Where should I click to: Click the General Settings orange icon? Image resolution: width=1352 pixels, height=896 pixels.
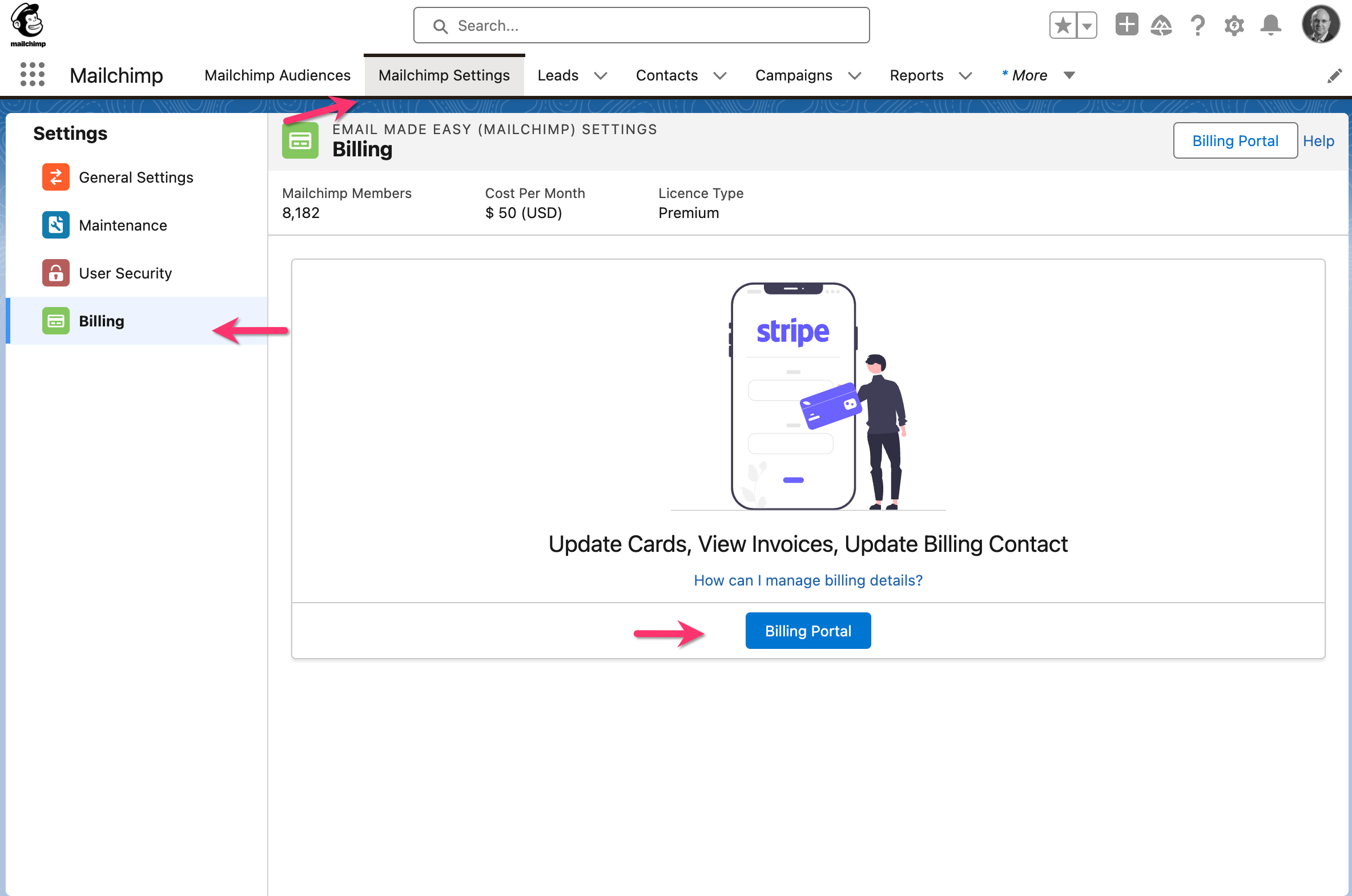point(56,177)
